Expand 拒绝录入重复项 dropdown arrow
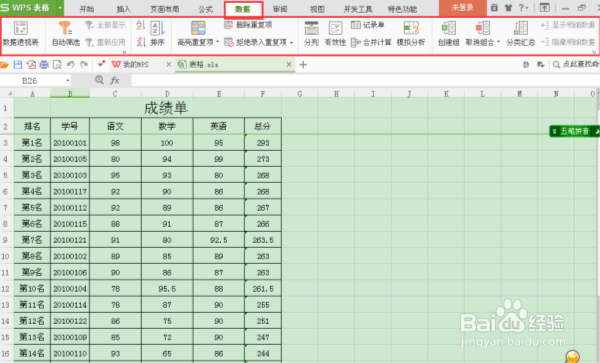This screenshot has height=363, width=600. 292,42
